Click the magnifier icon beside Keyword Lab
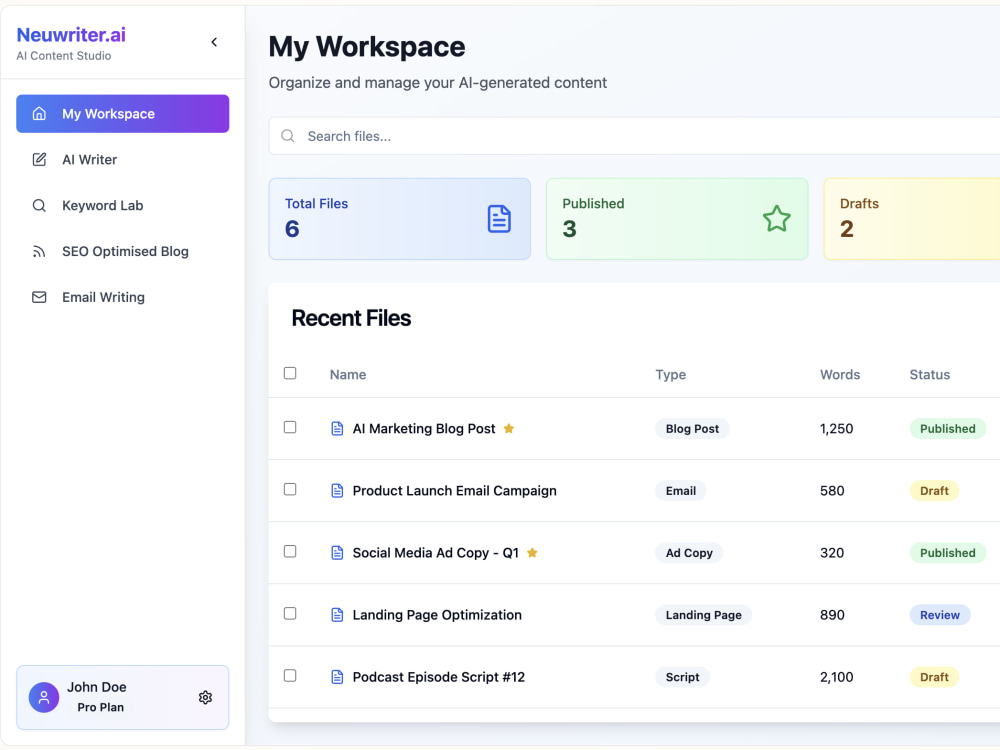This screenshot has width=1000, height=750. (39, 205)
